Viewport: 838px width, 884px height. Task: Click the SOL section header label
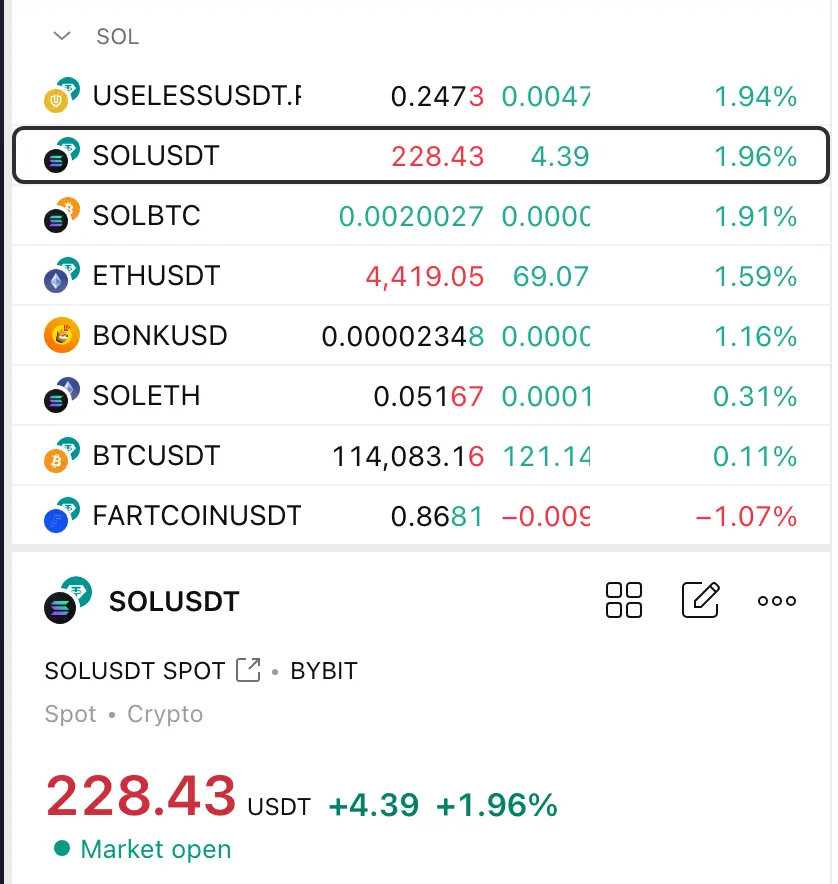click(x=117, y=37)
